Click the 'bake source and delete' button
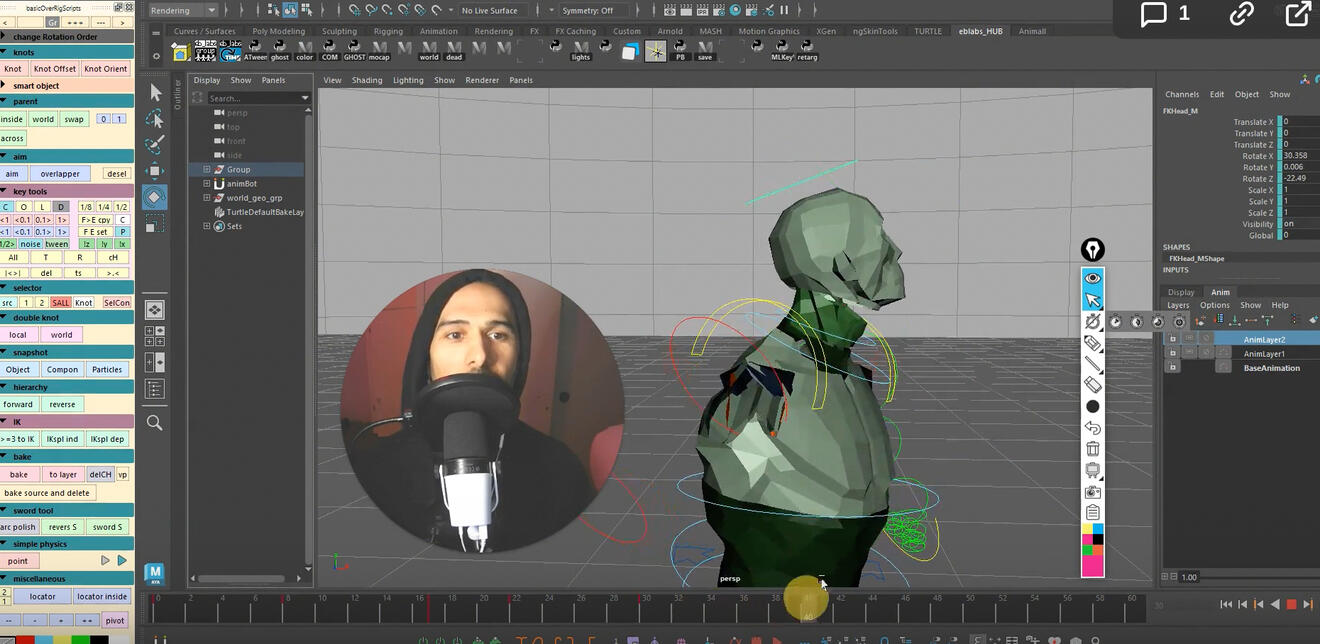Screen dimensions: 1320x644 pyautogui.click(x=47, y=493)
